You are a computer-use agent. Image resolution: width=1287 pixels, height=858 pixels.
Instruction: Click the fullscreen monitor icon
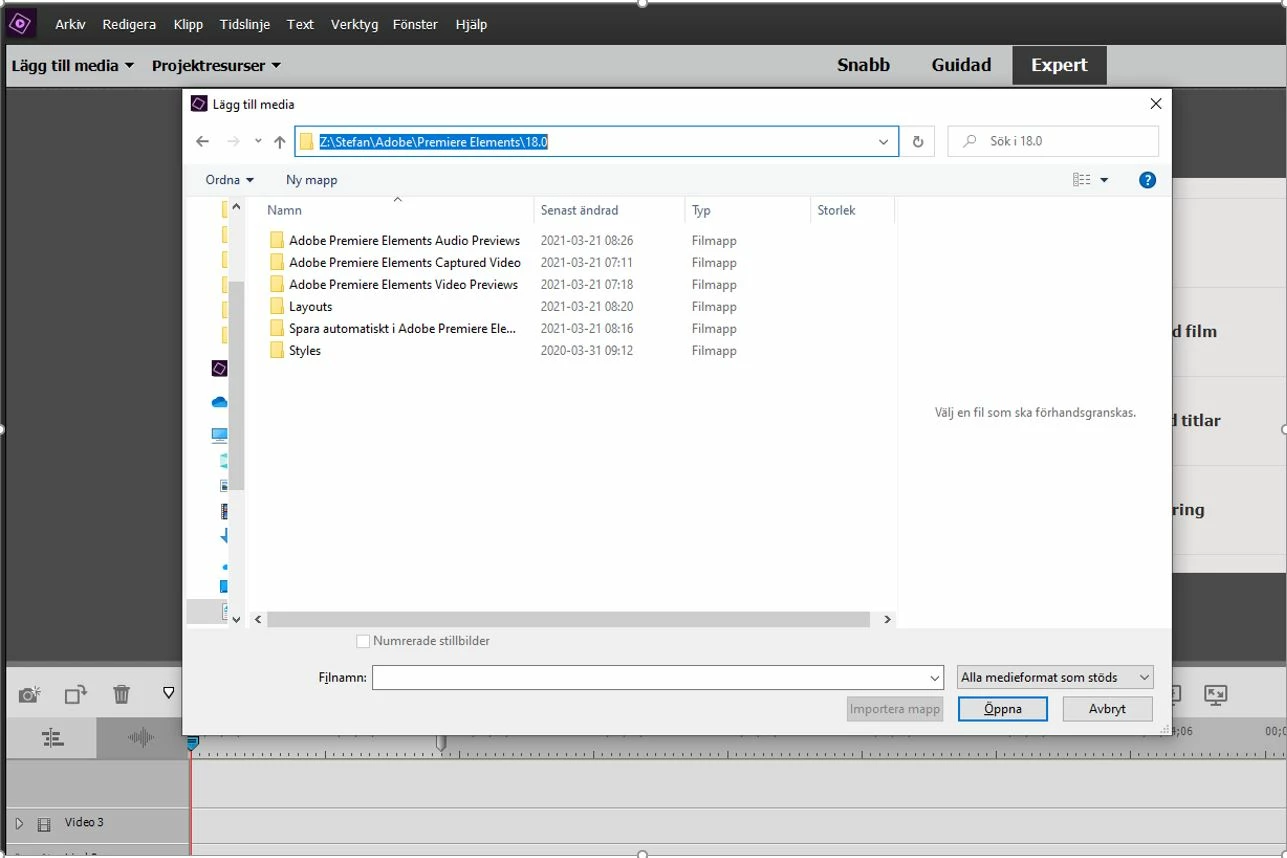click(1216, 694)
